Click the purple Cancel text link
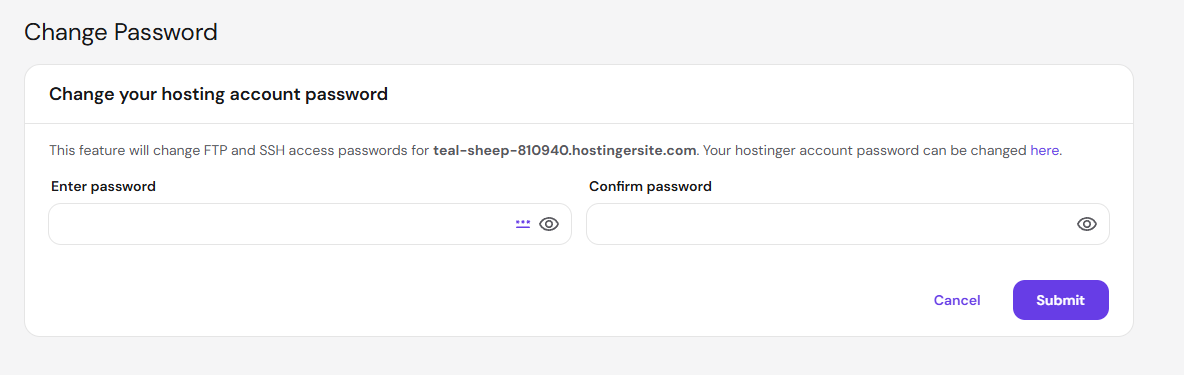Image resolution: width=1184 pixels, height=375 pixels. (957, 300)
